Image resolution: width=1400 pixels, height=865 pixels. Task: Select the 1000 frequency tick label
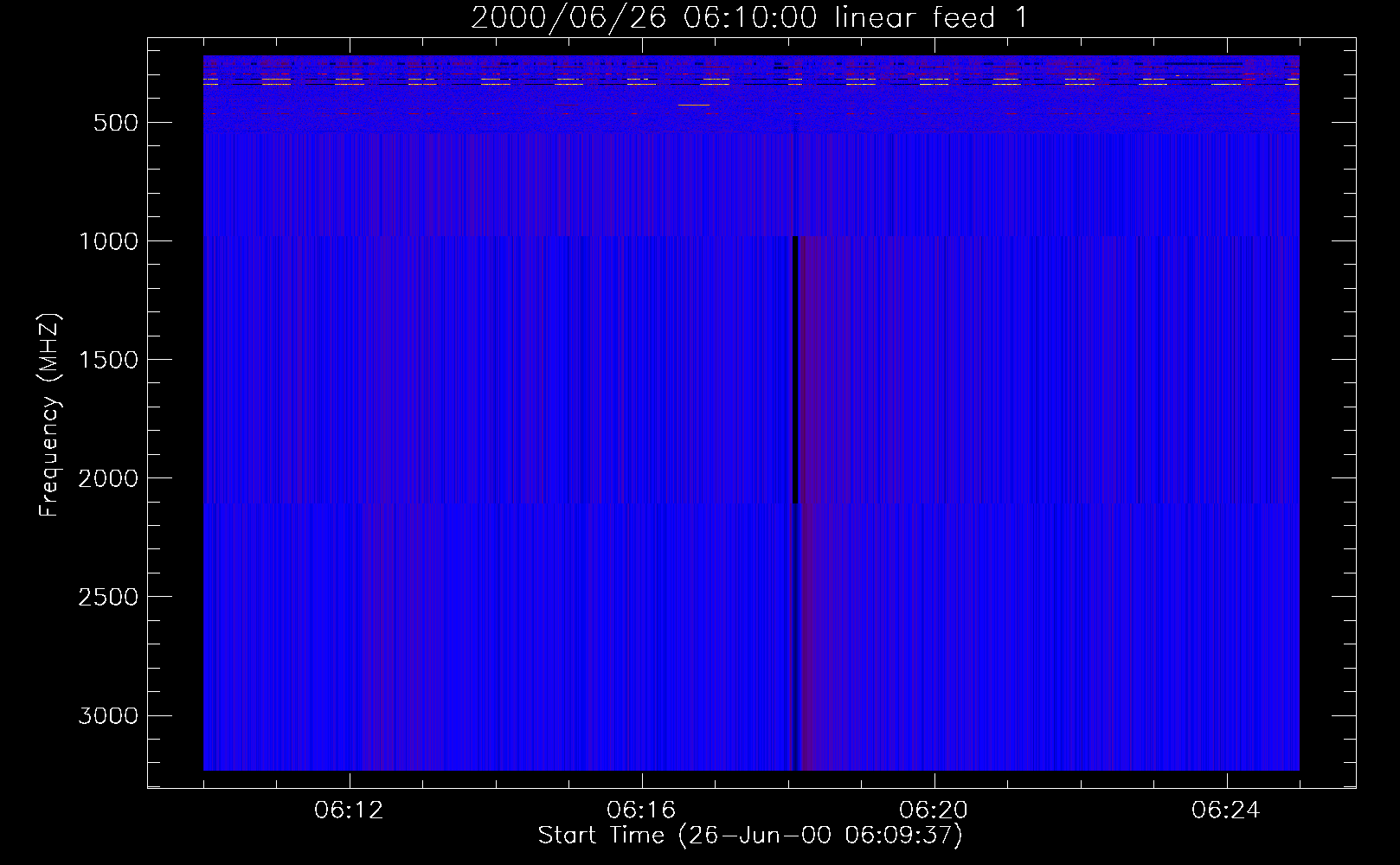[x=108, y=241]
